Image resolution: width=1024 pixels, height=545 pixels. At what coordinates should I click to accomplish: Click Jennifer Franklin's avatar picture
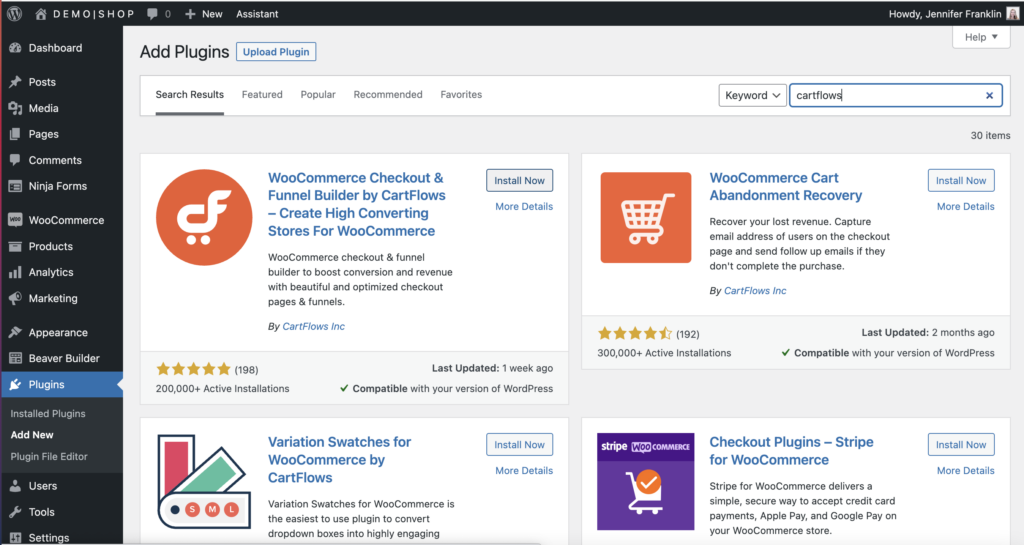coord(1012,14)
